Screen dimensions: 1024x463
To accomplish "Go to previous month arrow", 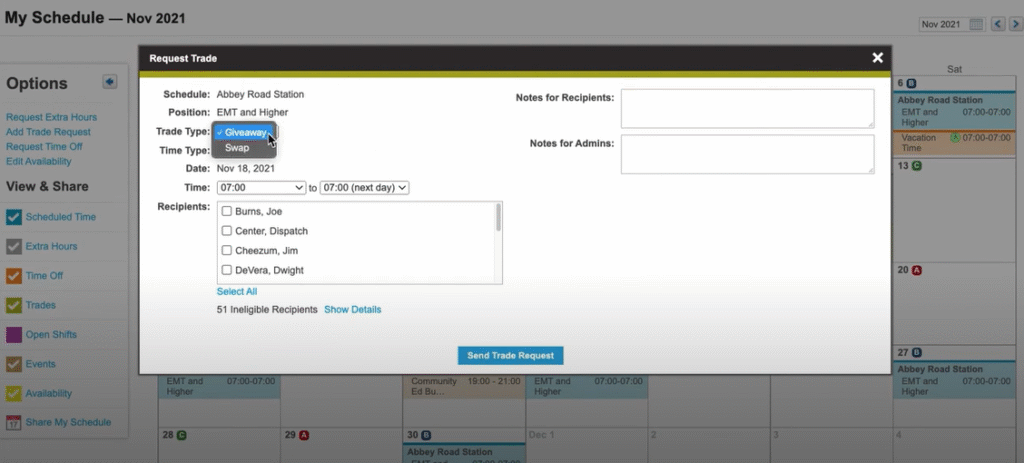I will (998, 24).
